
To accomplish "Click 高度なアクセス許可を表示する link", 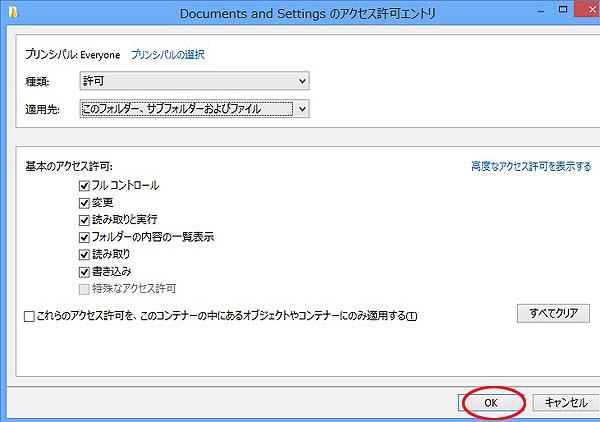I will (531, 166).
